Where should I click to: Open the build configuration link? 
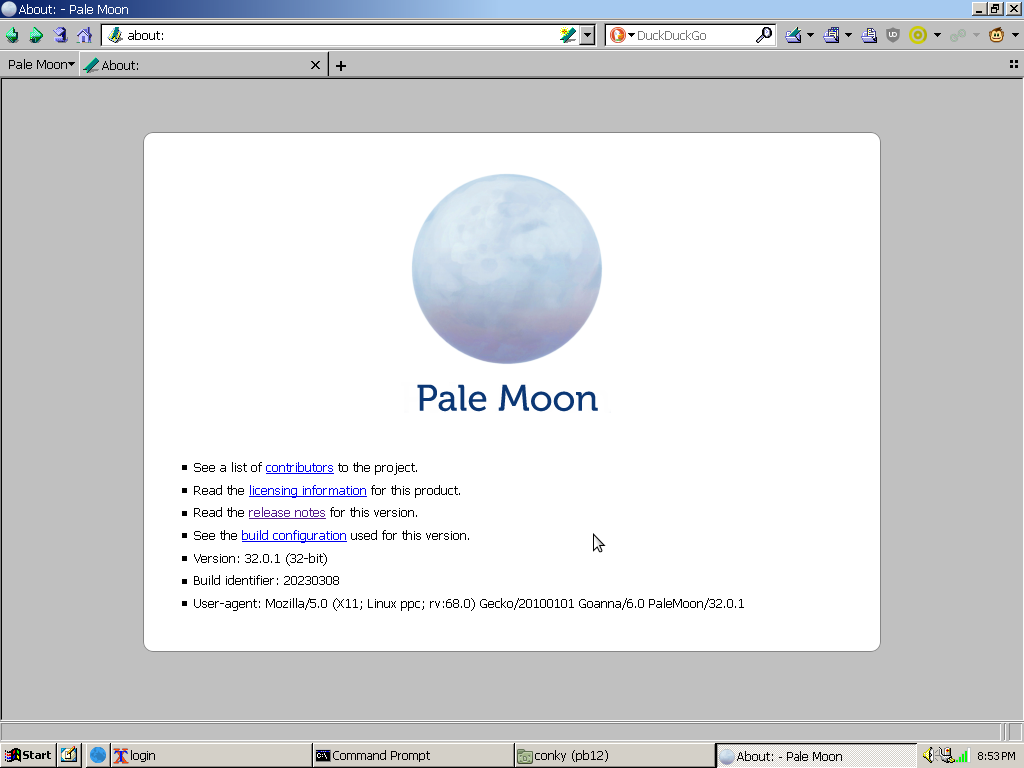pos(294,536)
